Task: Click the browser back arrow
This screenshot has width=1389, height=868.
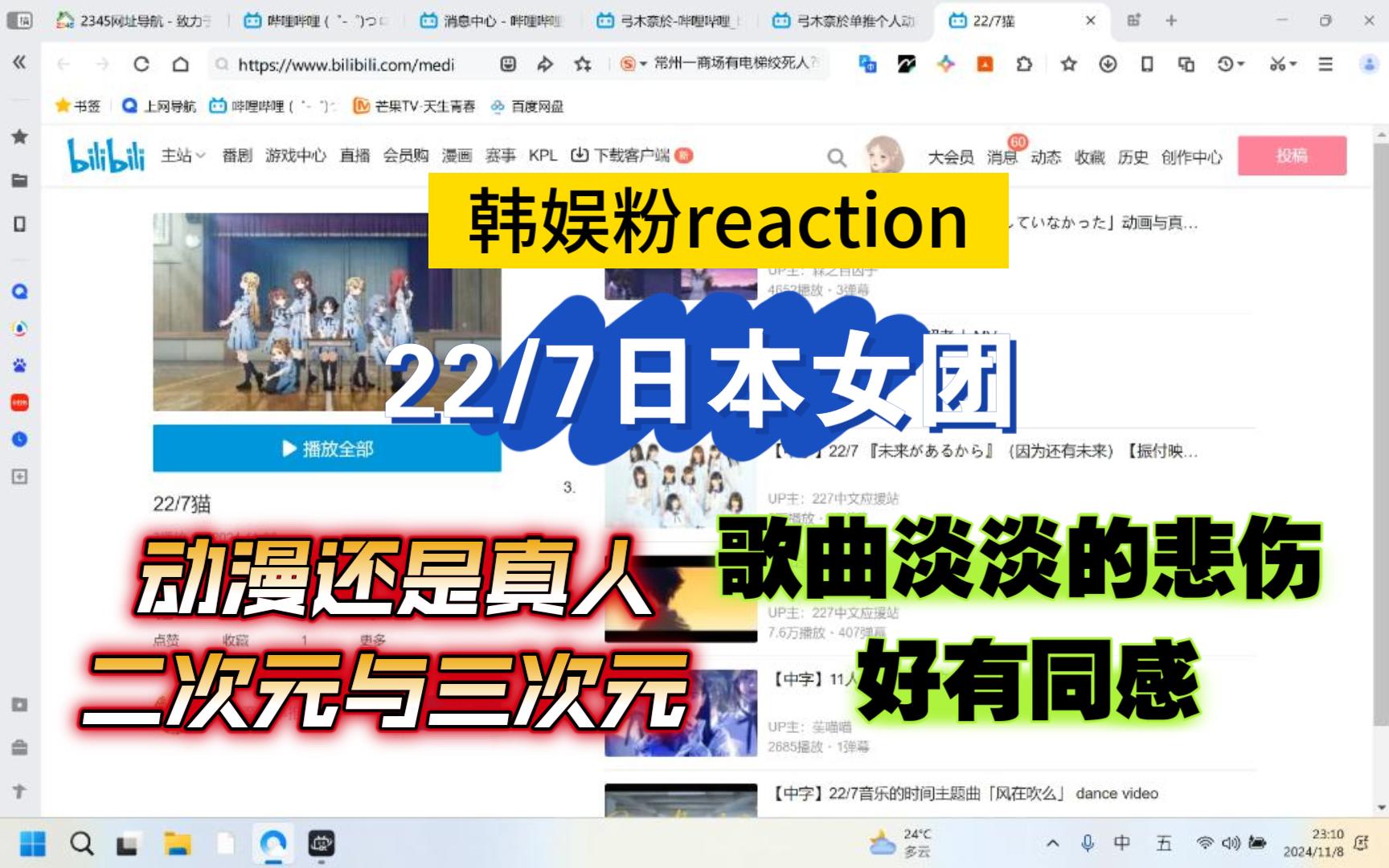Action: pyautogui.click(x=64, y=64)
